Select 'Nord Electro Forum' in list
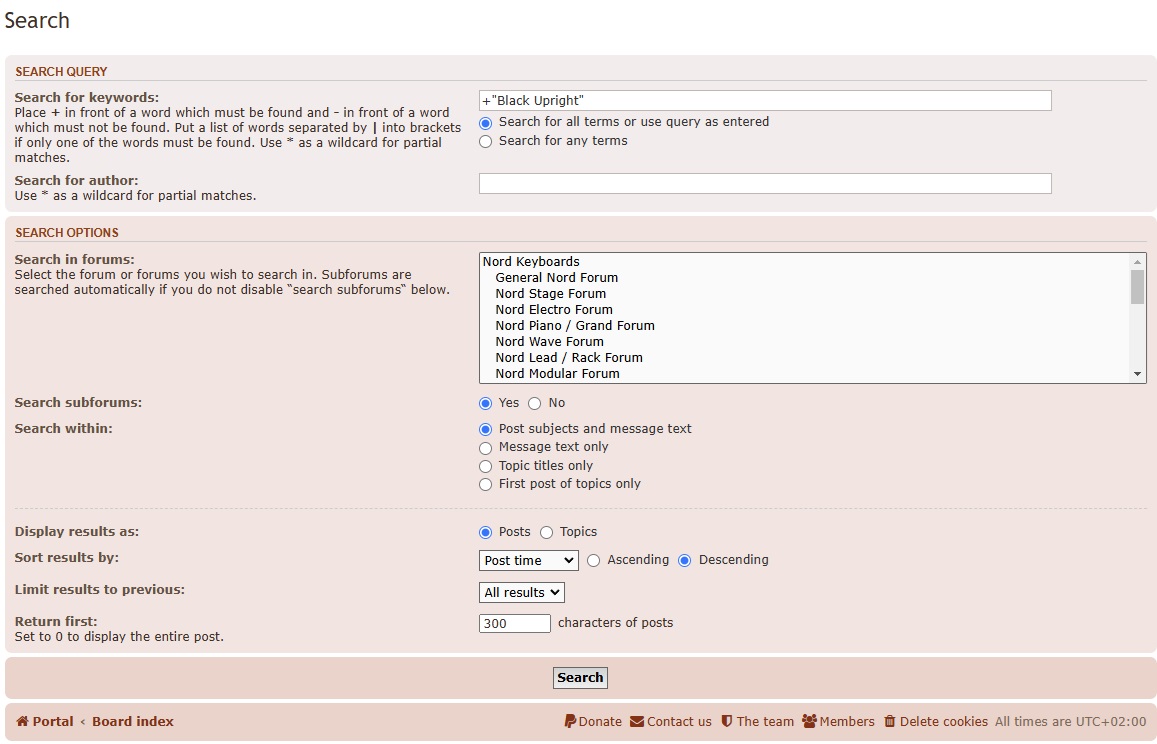The image size is (1157, 744). [804, 310]
